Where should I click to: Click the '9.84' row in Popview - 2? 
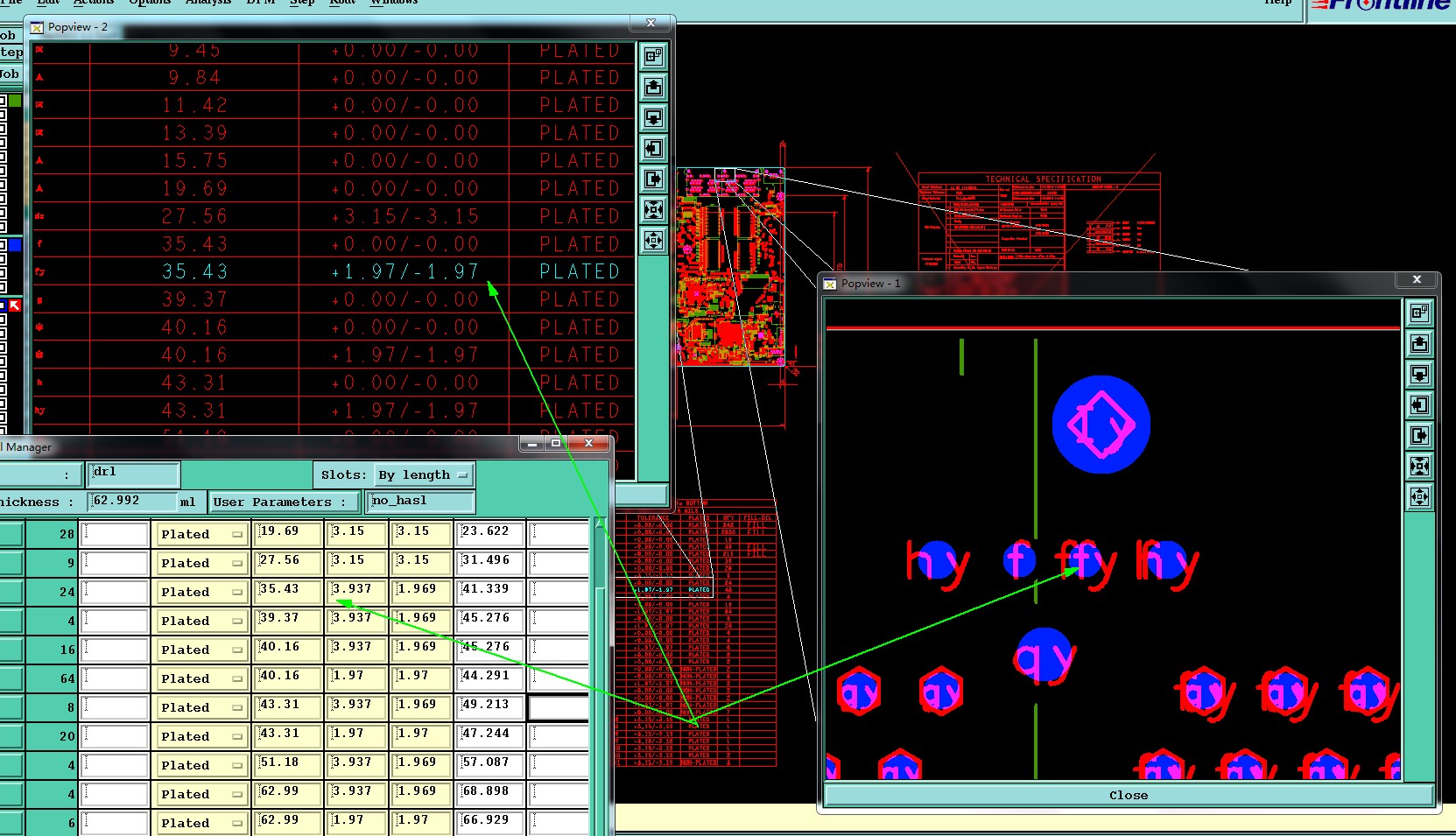coord(333,78)
